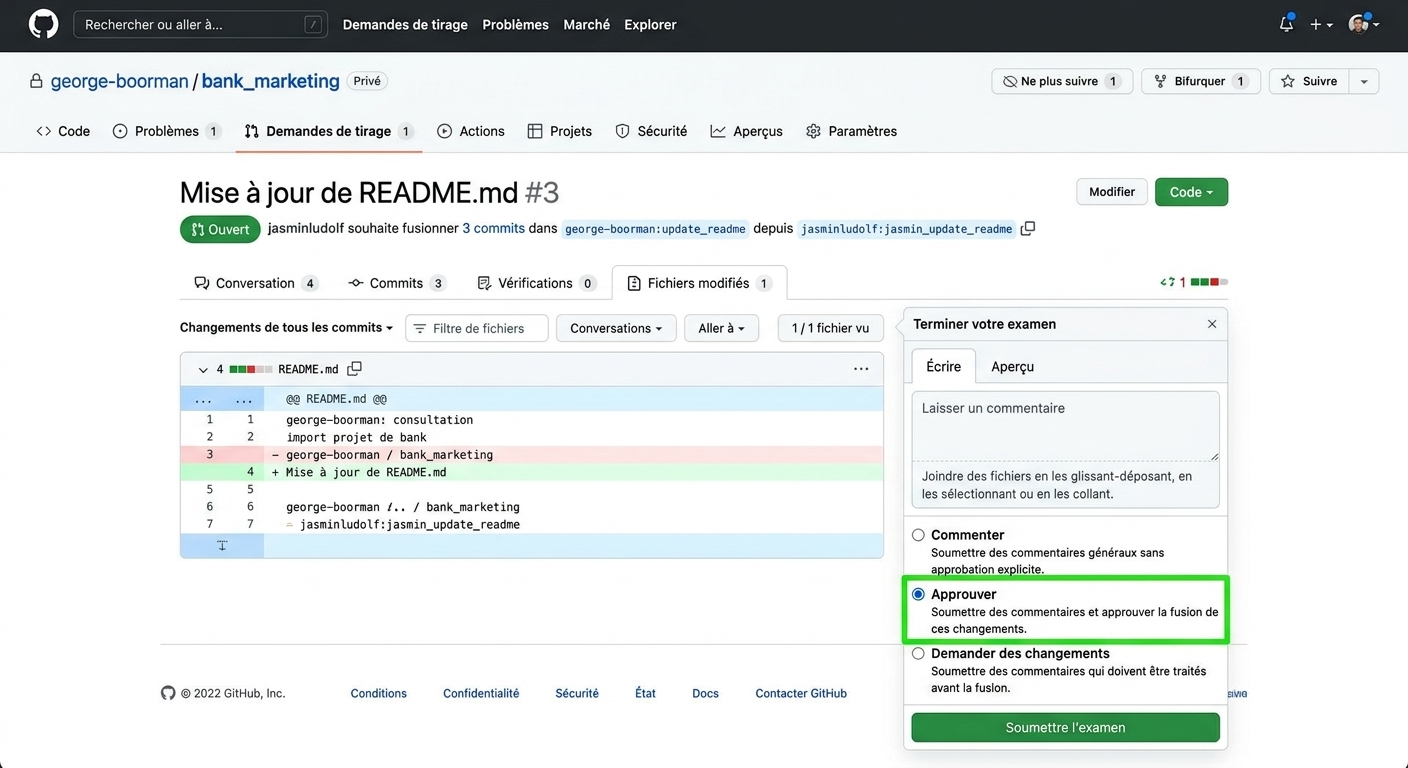Open the user avatar menu
Screen dimensions: 1408x768
click(1363, 24)
